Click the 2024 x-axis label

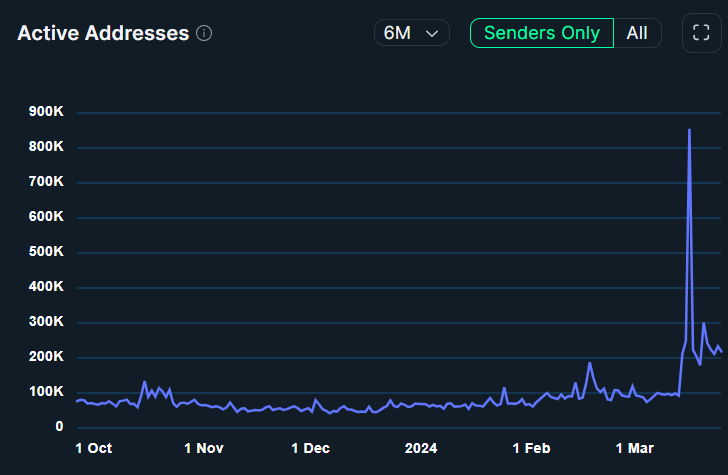421,449
